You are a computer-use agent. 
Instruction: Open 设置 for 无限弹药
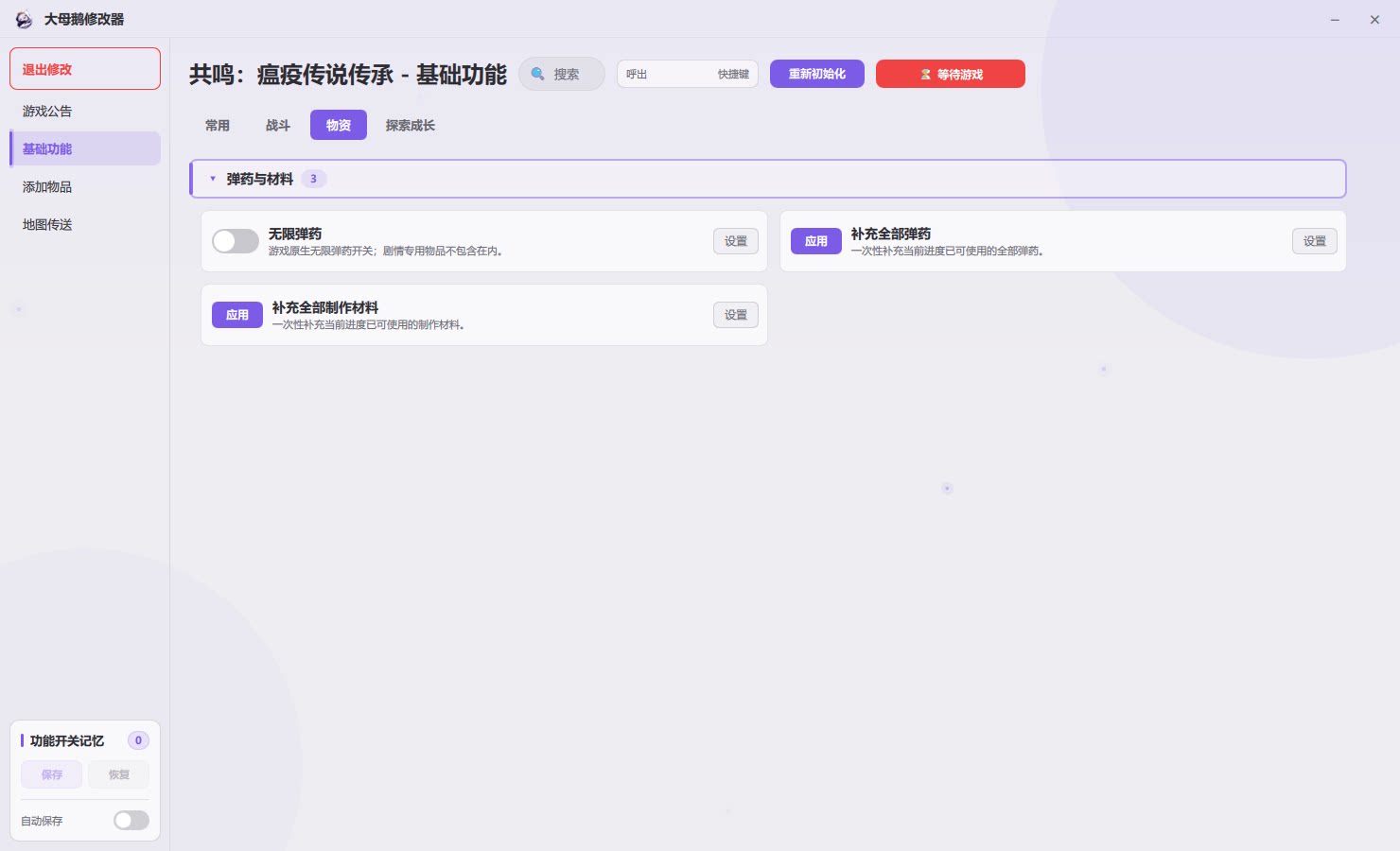[736, 241]
